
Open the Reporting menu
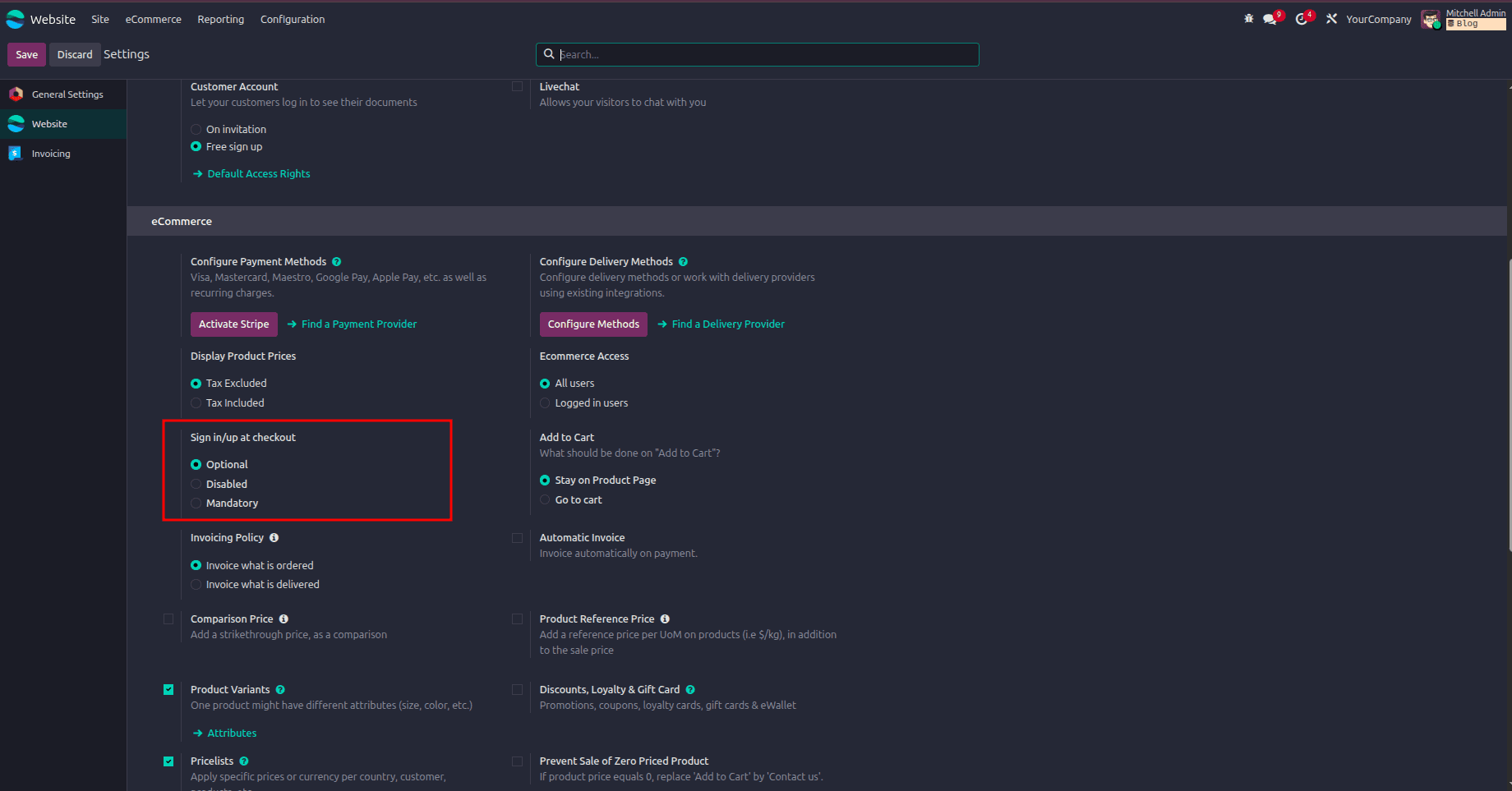point(221,19)
